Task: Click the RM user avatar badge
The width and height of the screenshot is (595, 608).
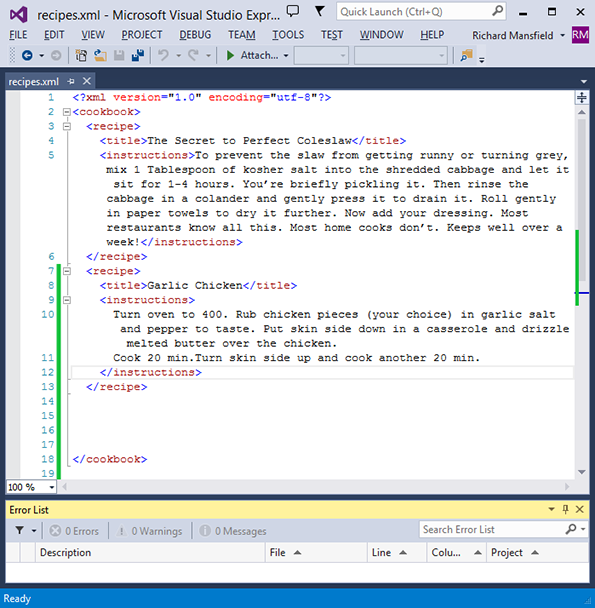Action: pyautogui.click(x=580, y=35)
